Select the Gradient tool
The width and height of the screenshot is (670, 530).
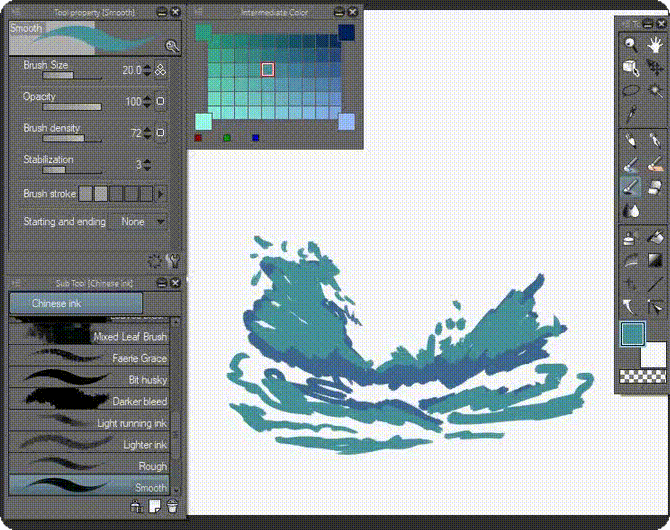click(655, 261)
